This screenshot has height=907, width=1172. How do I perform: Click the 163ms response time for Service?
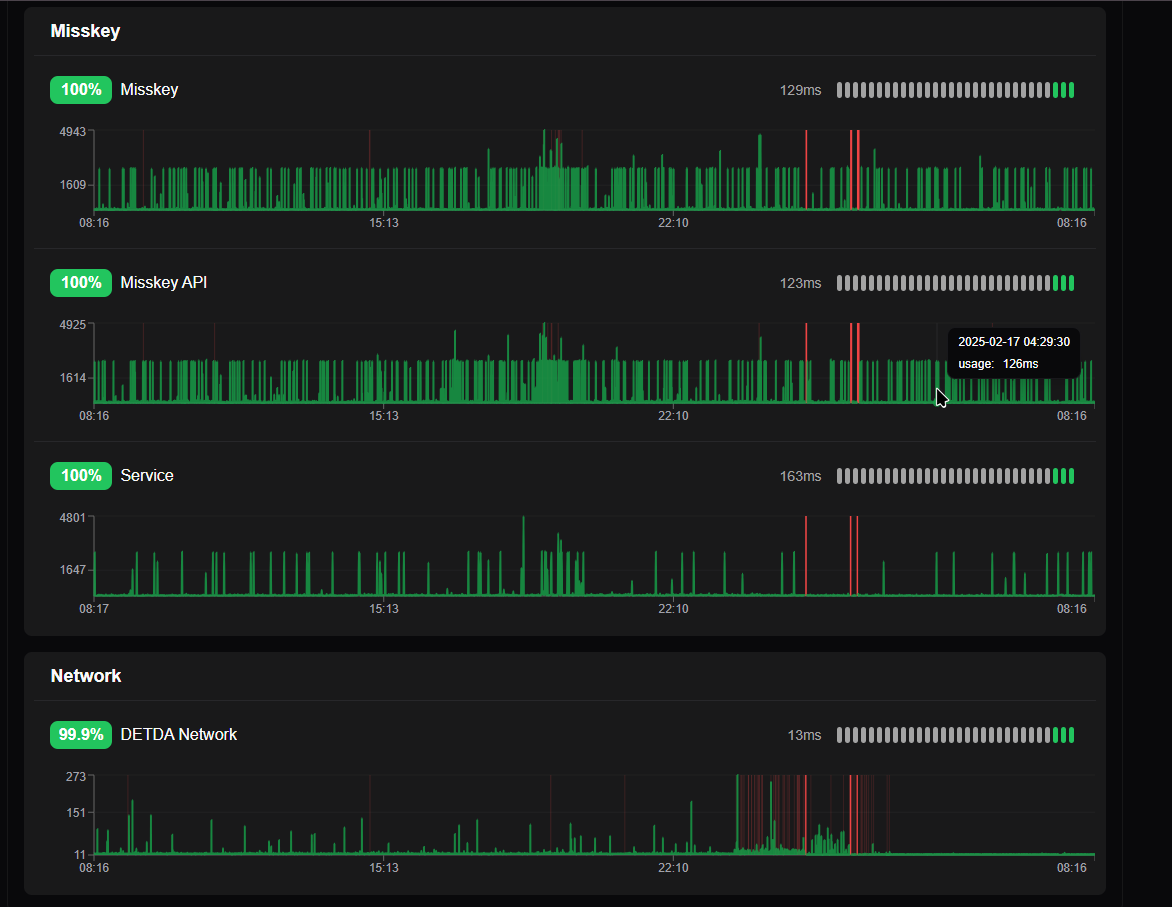[800, 476]
